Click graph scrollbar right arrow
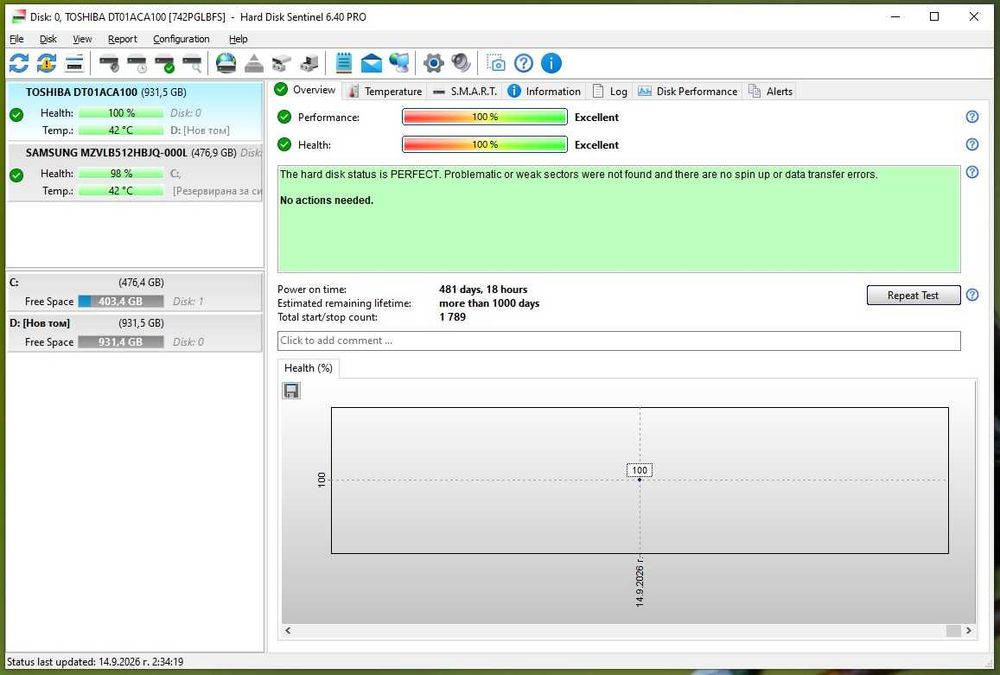Image resolution: width=1000 pixels, height=675 pixels. coord(968,630)
